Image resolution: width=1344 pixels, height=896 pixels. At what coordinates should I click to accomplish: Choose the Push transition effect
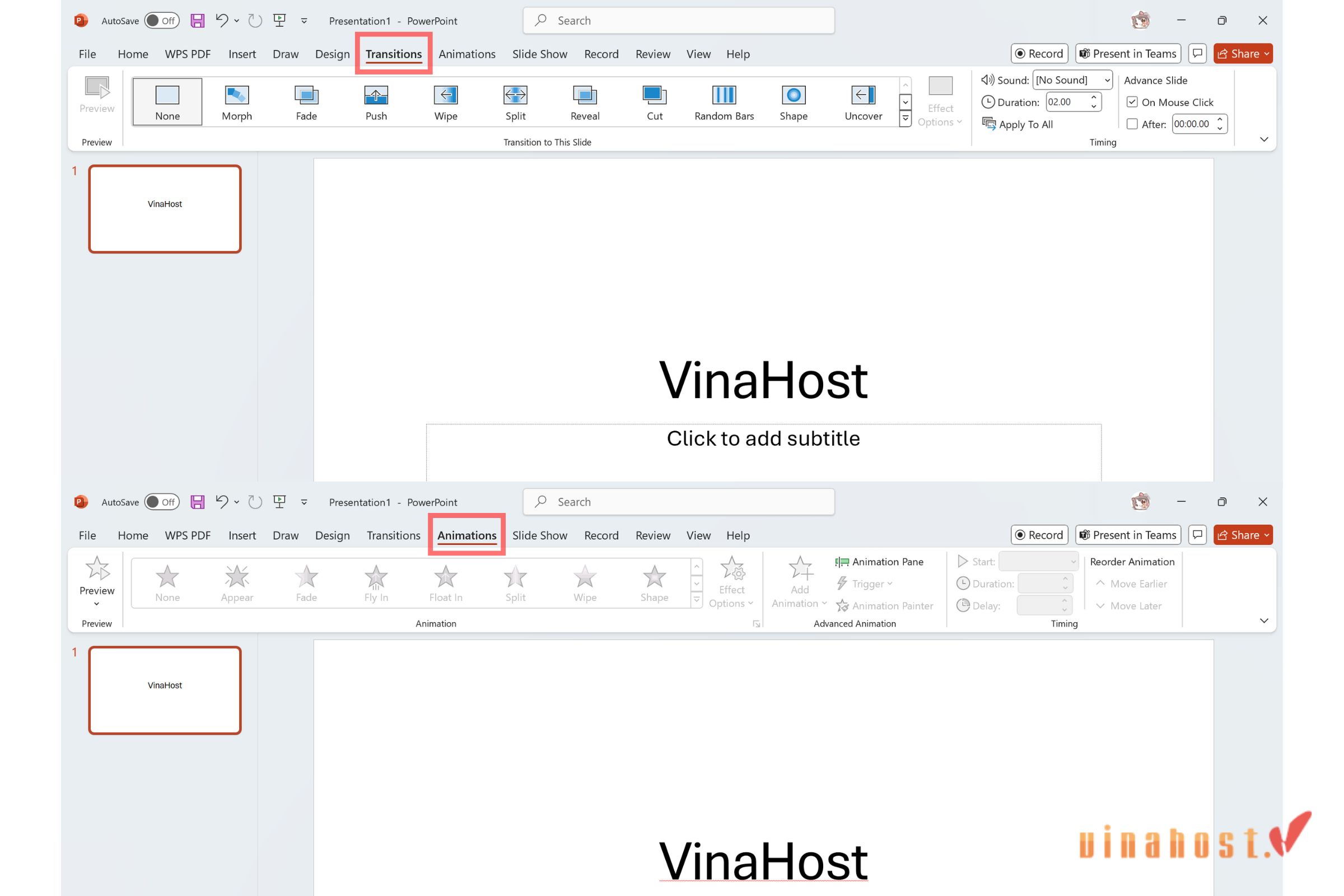[x=376, y=102]
